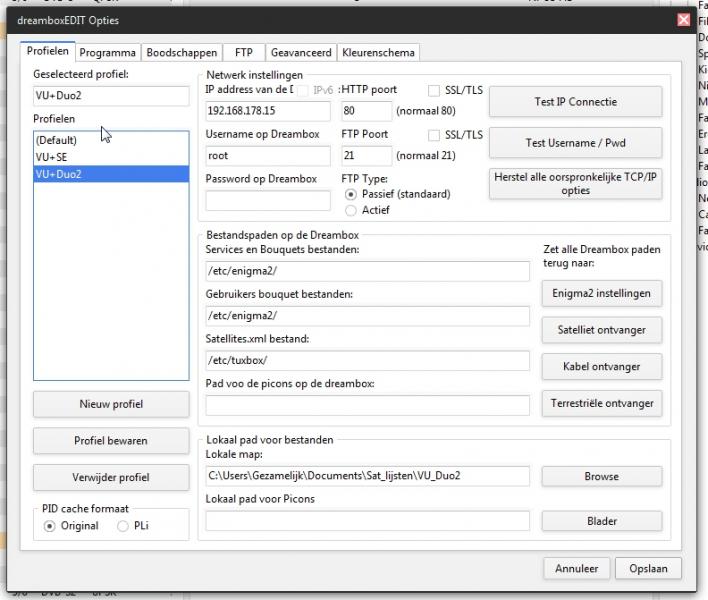The image size is (708, 600).
Task: Enable SSL/TLS for HTTP poort
Action: [434, 90]
